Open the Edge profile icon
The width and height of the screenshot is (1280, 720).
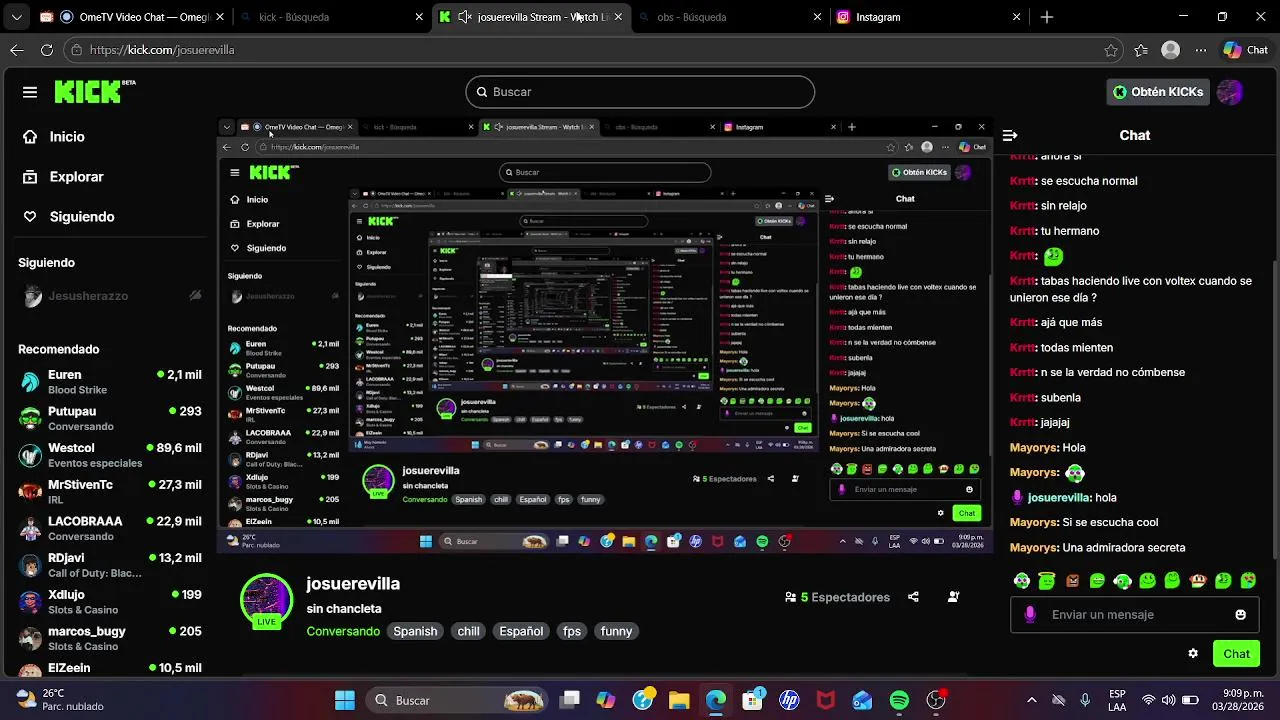(1171, 50)
